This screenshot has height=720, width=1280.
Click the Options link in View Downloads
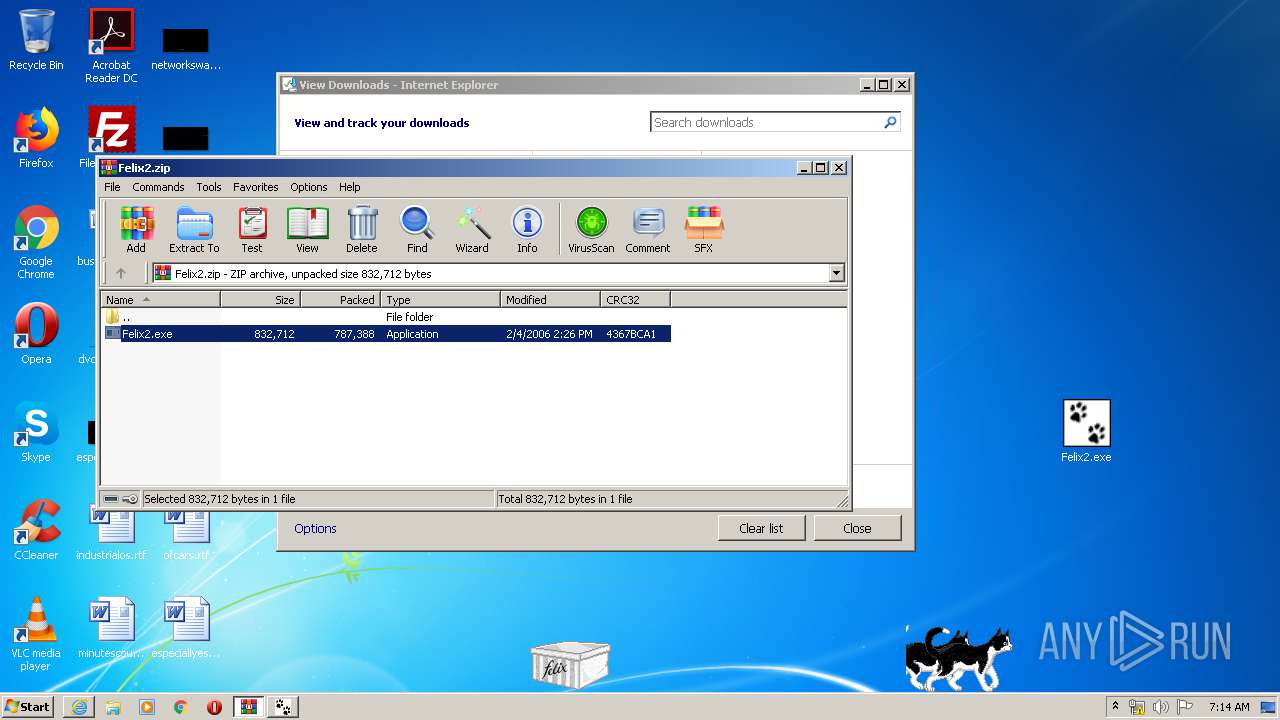315,528
